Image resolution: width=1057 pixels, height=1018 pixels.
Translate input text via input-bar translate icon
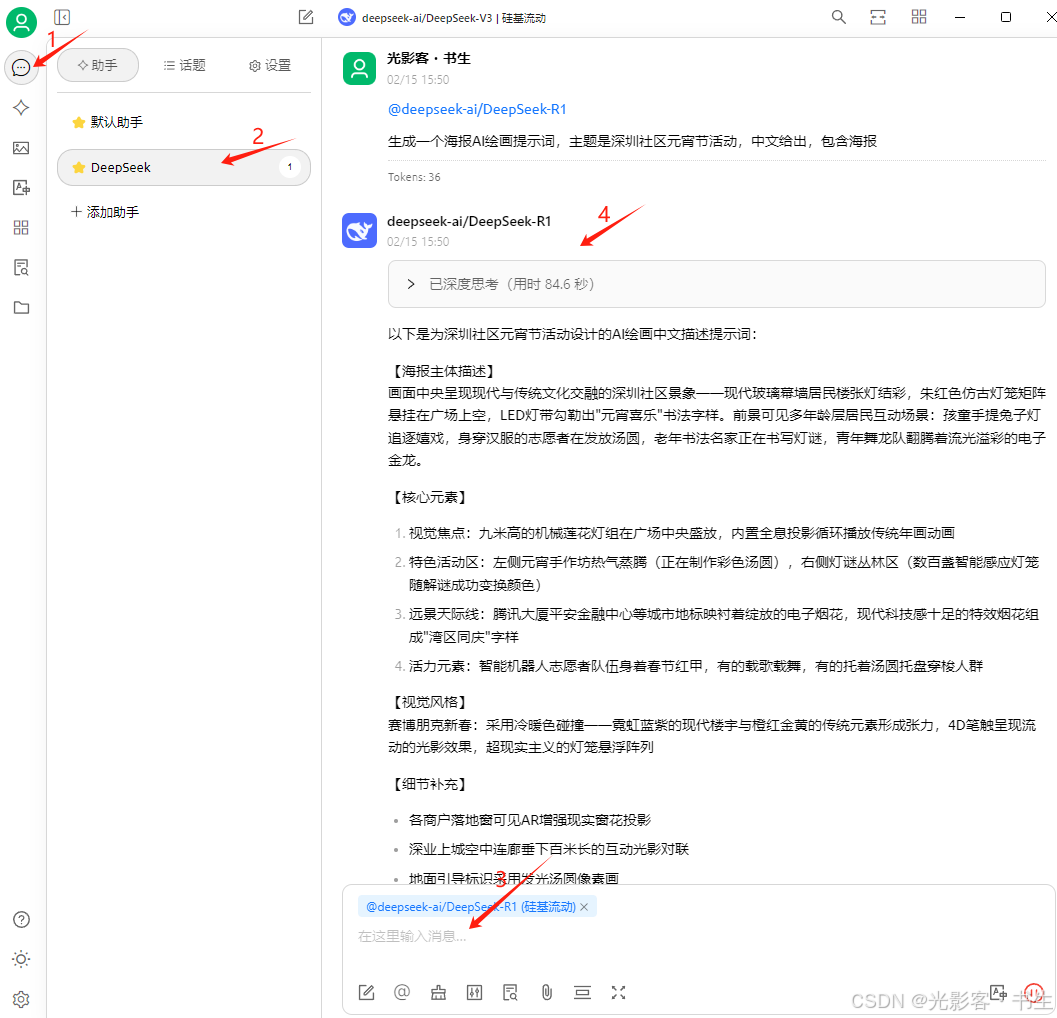coord(998,992)
